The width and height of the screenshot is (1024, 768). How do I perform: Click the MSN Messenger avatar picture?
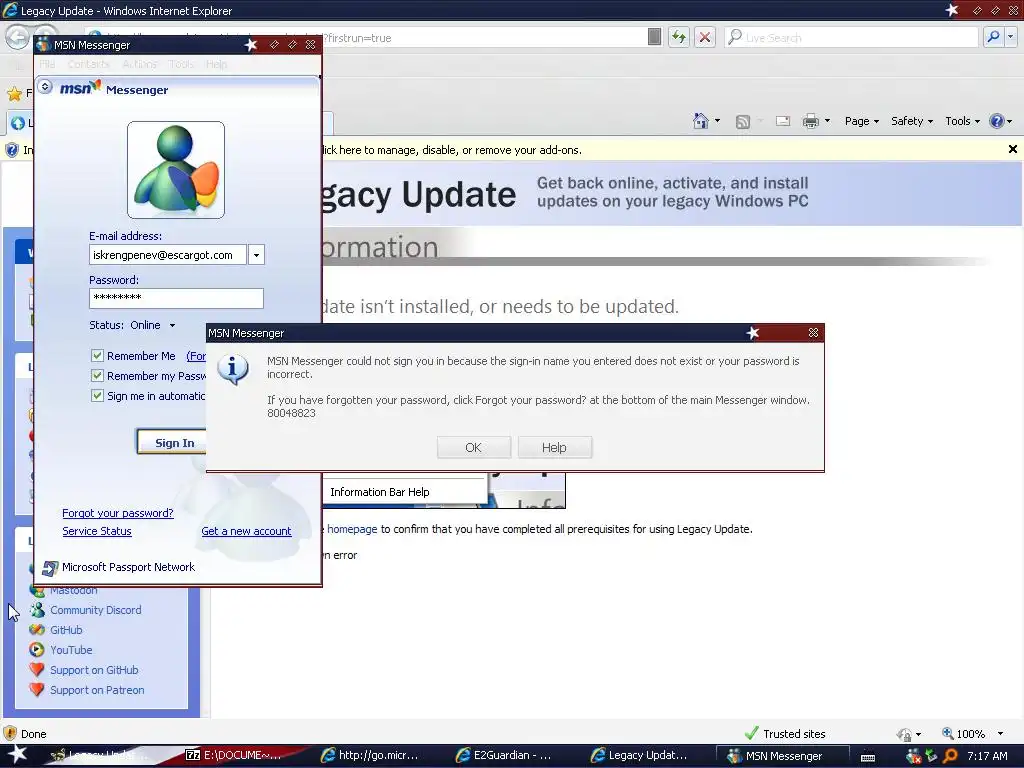pos(176,170)
